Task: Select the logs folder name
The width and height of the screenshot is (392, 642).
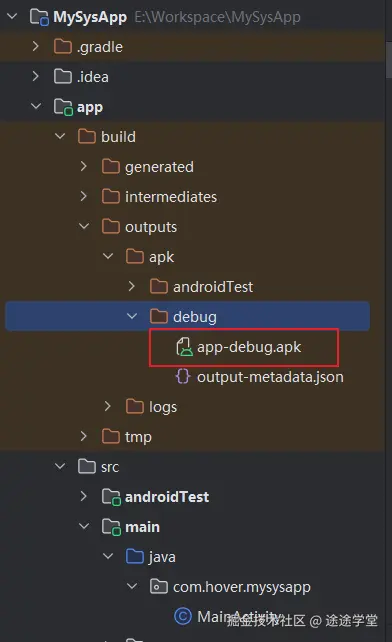Action: (x=163, y=407)
